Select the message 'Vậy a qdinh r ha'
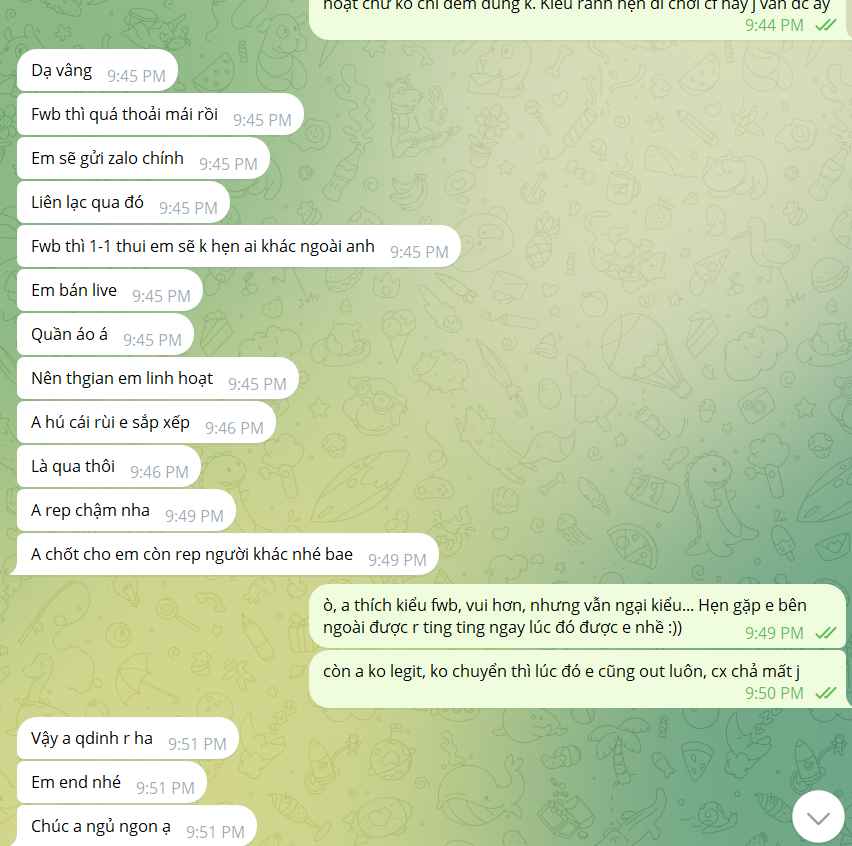This screenshot has width=852, height=846. [128, 738]
